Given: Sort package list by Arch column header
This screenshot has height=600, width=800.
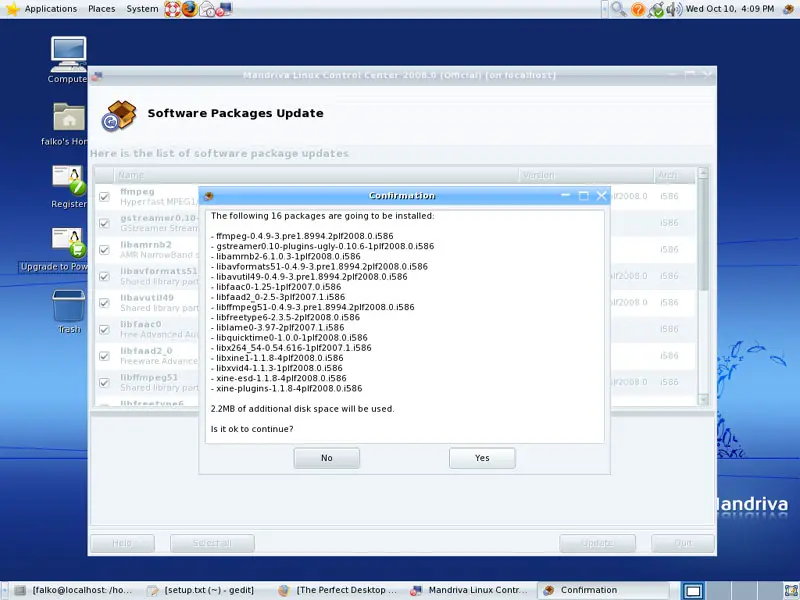Looking at the screenshot, I should pyautogui.click(x=674, y=176).
